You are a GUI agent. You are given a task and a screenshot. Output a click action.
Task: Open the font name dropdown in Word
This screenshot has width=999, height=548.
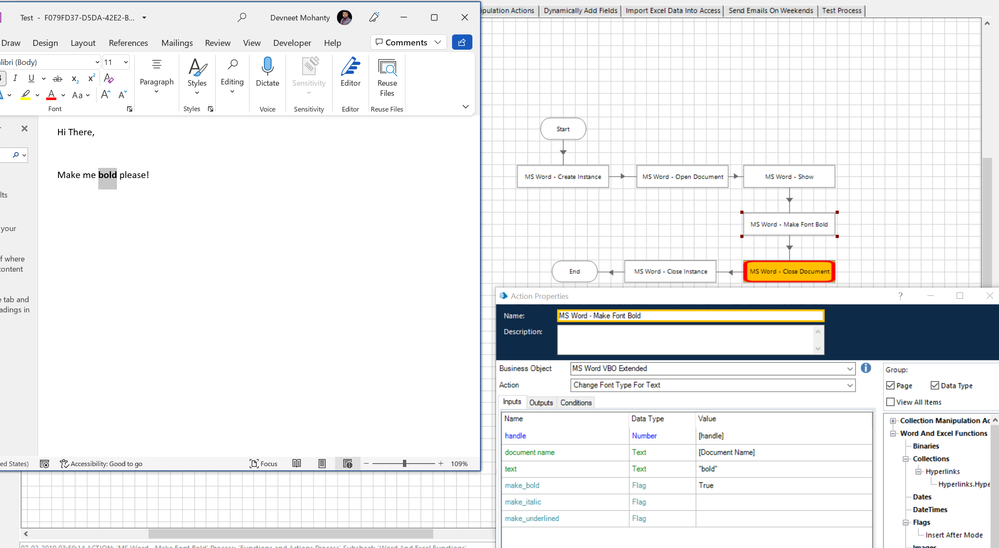point(97,62)
